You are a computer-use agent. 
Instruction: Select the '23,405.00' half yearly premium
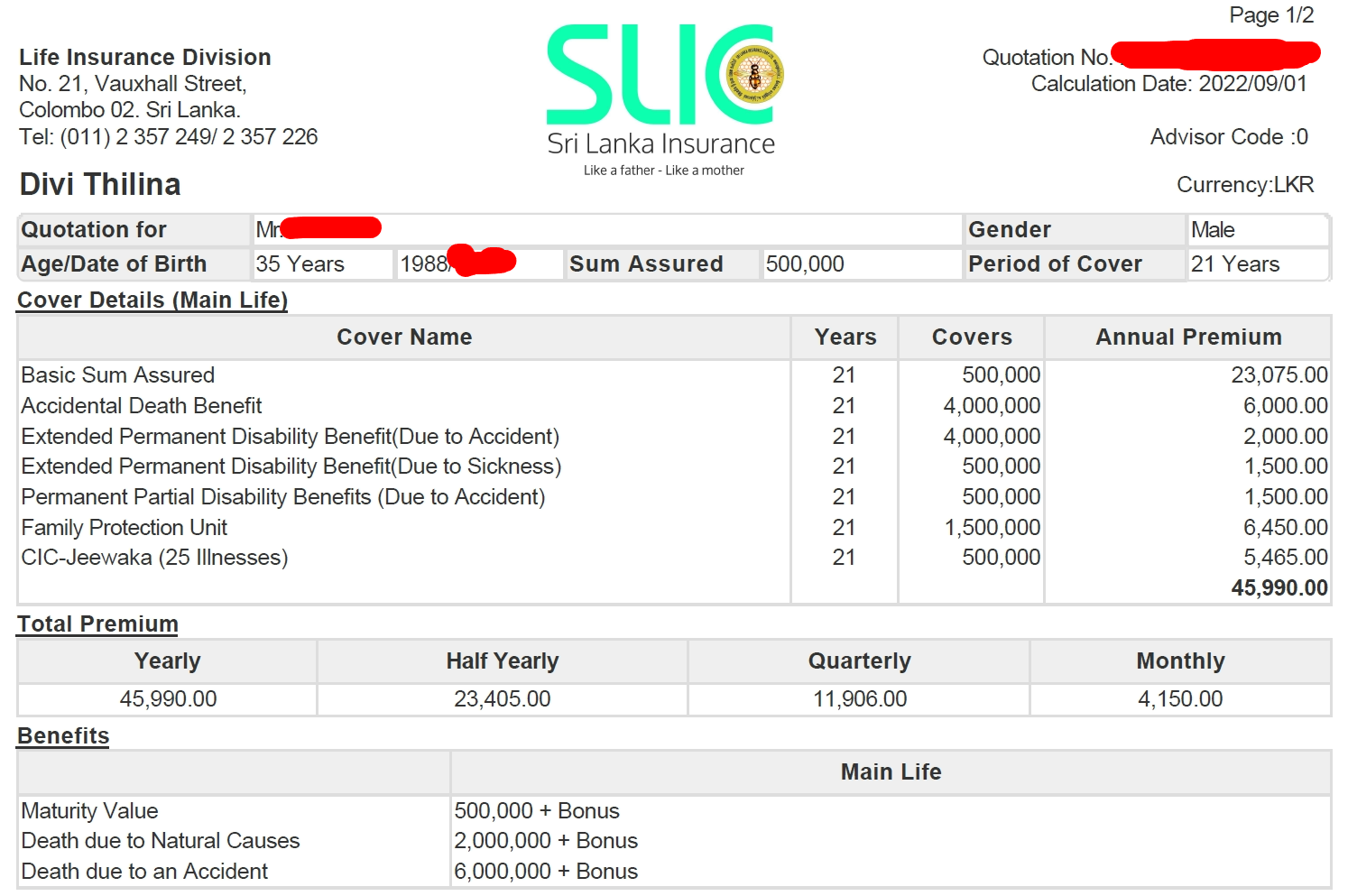point(503,699)
